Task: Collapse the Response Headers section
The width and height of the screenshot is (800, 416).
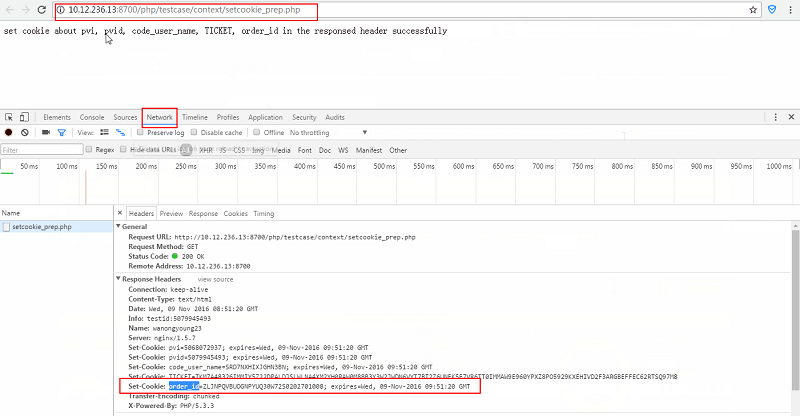Action: tap(118, 279)
